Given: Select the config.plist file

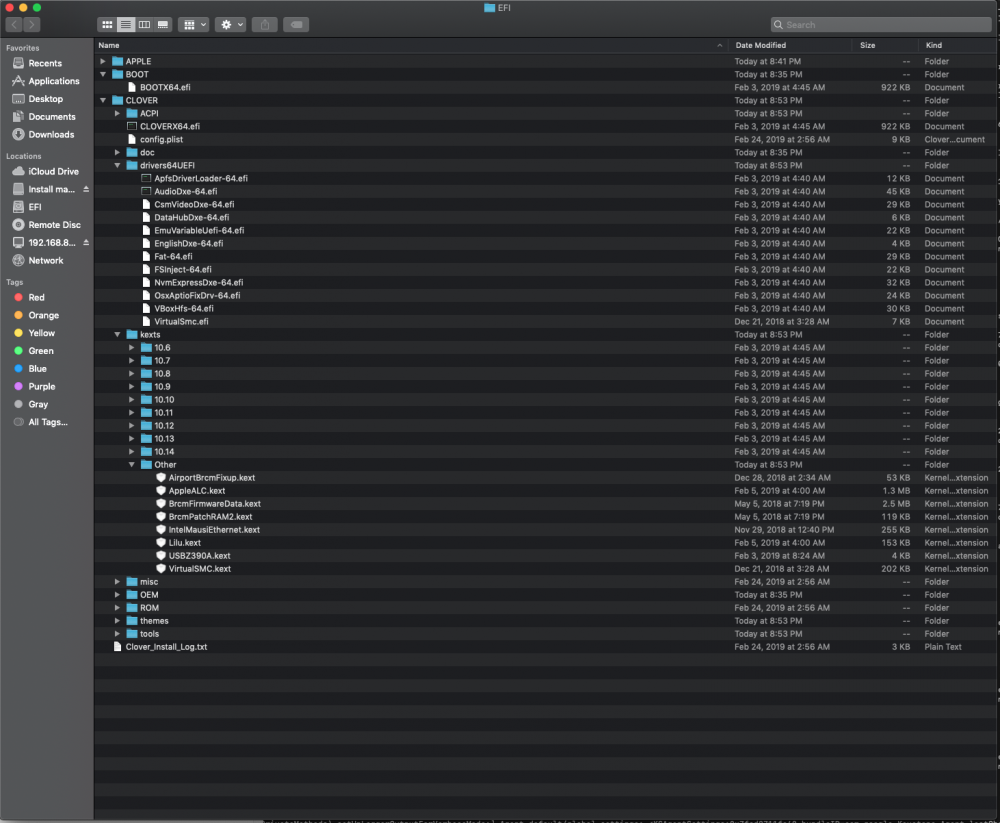Looking at the screenshot, I should point(161,140).
